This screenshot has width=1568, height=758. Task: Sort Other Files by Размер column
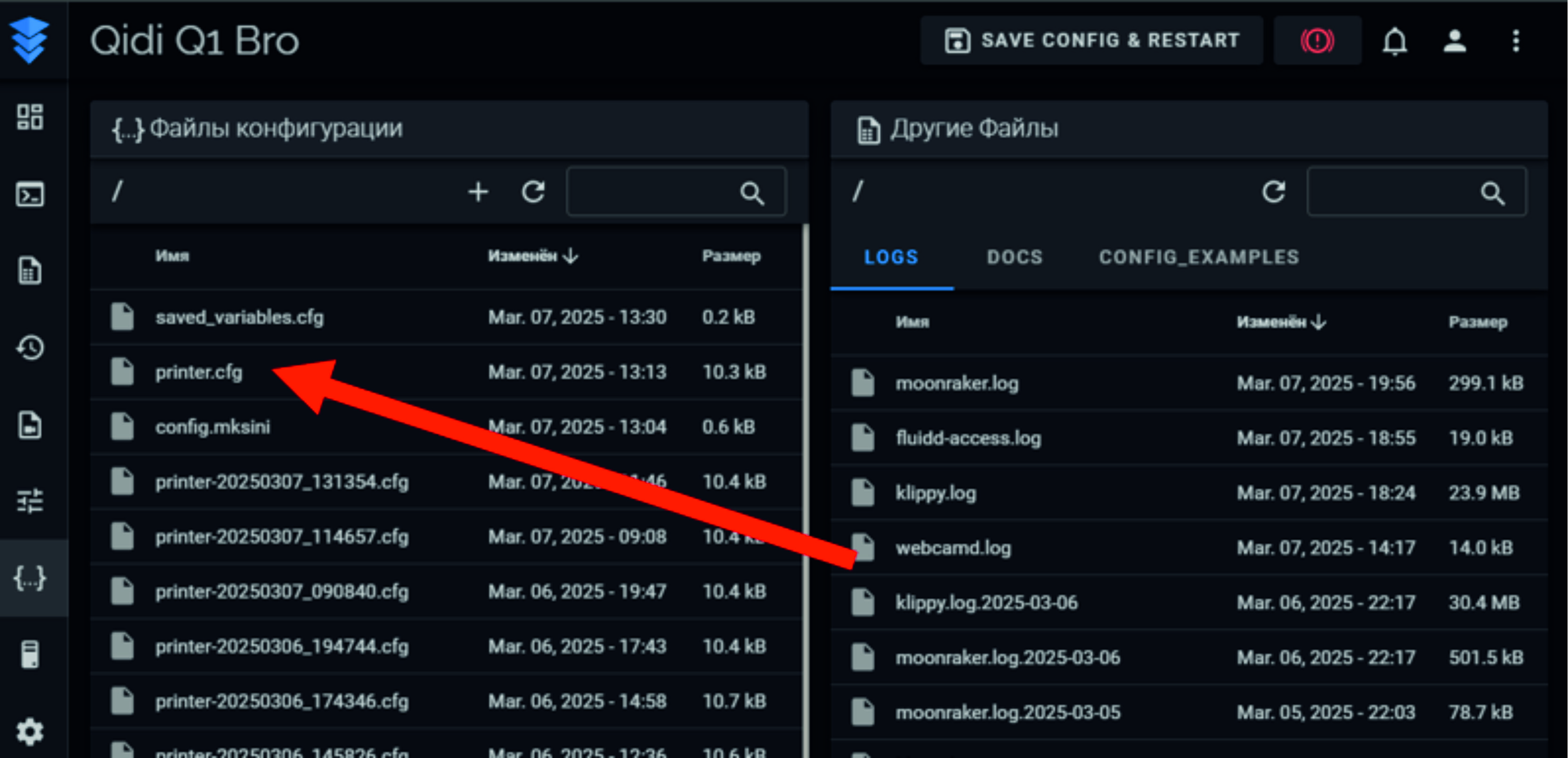(1478, 322)
